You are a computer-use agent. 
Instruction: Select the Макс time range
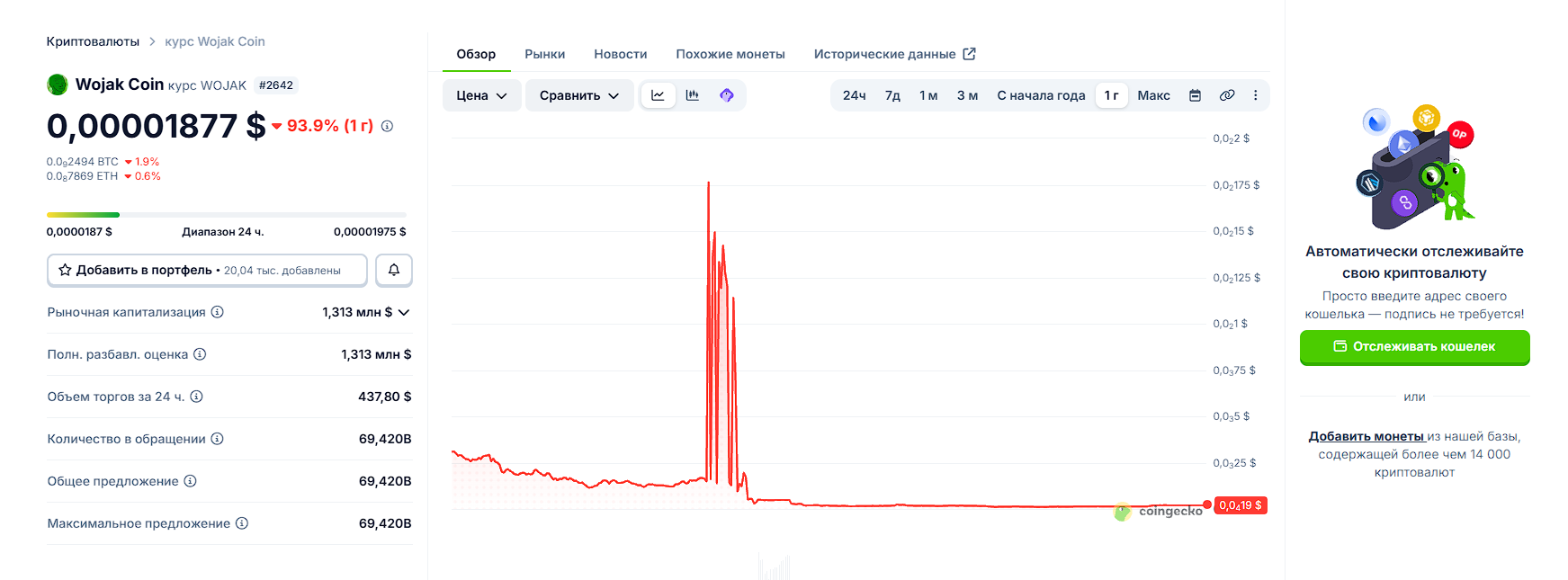(x=1153, y=95)
